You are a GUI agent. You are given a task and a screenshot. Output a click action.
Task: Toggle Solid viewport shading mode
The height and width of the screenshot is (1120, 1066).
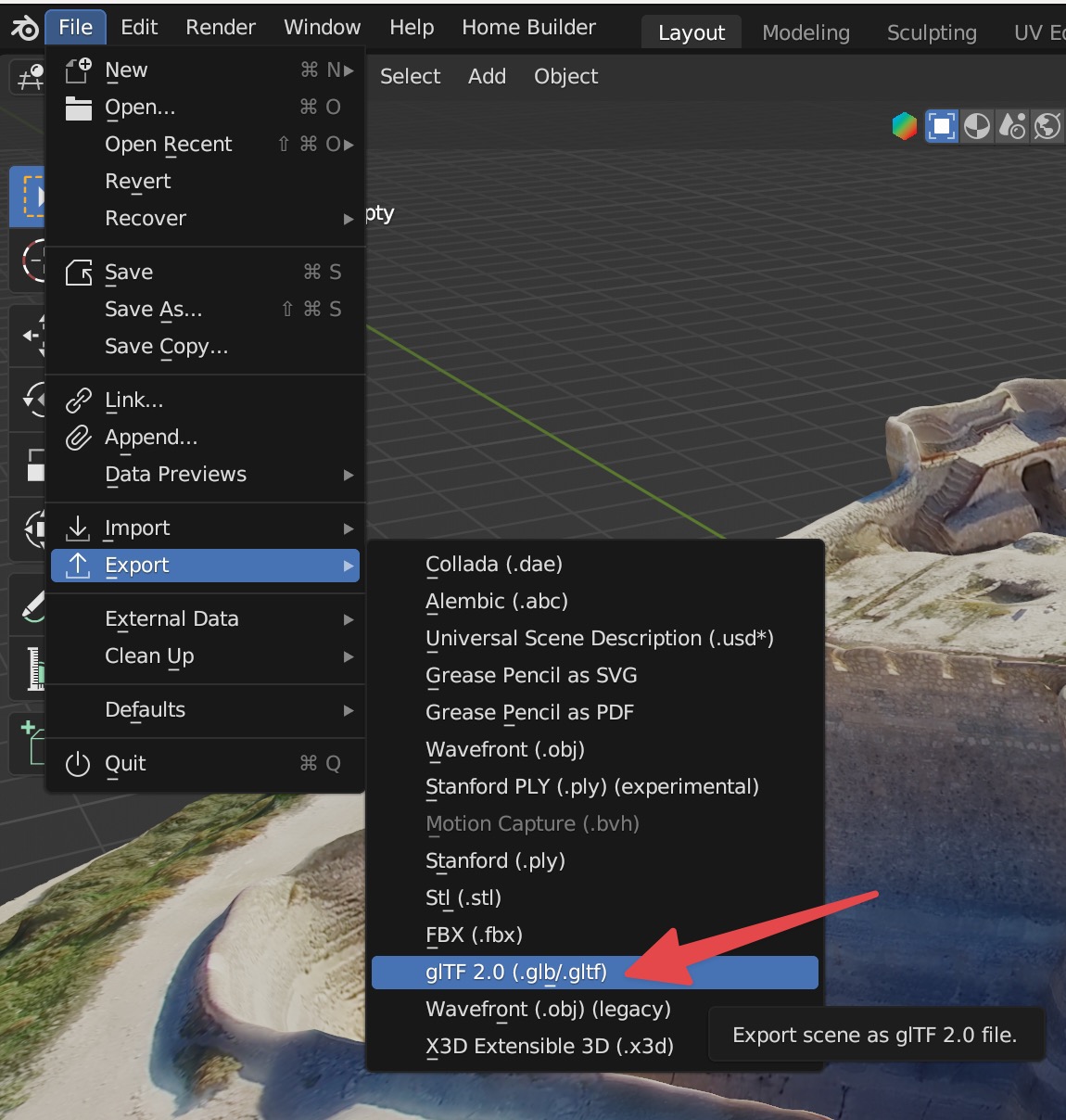tap(942, 126)
